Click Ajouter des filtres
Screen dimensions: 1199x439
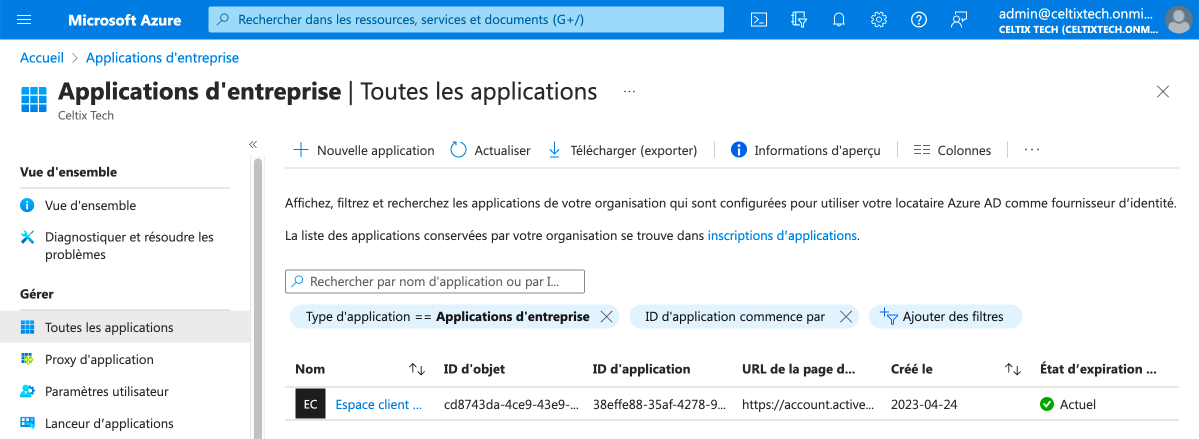(944, 317)
